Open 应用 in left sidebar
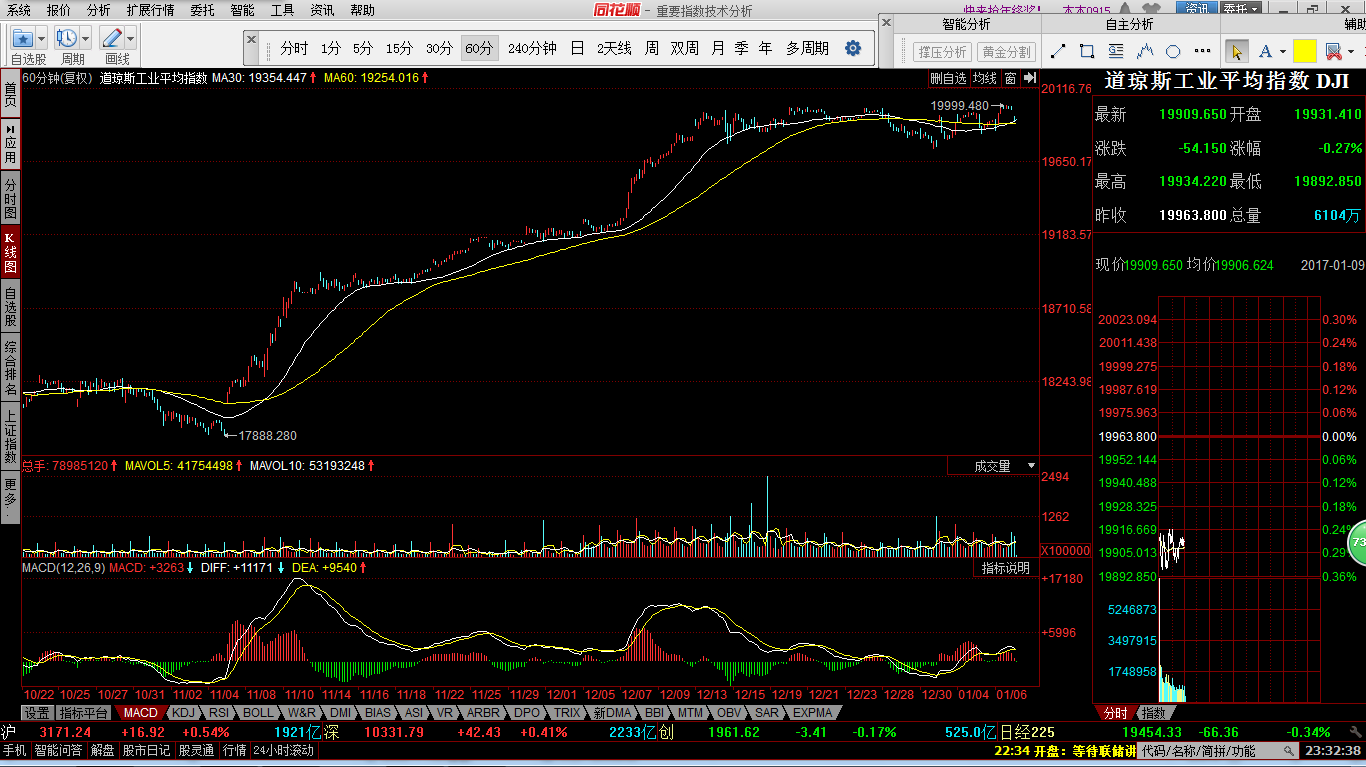 10,145
